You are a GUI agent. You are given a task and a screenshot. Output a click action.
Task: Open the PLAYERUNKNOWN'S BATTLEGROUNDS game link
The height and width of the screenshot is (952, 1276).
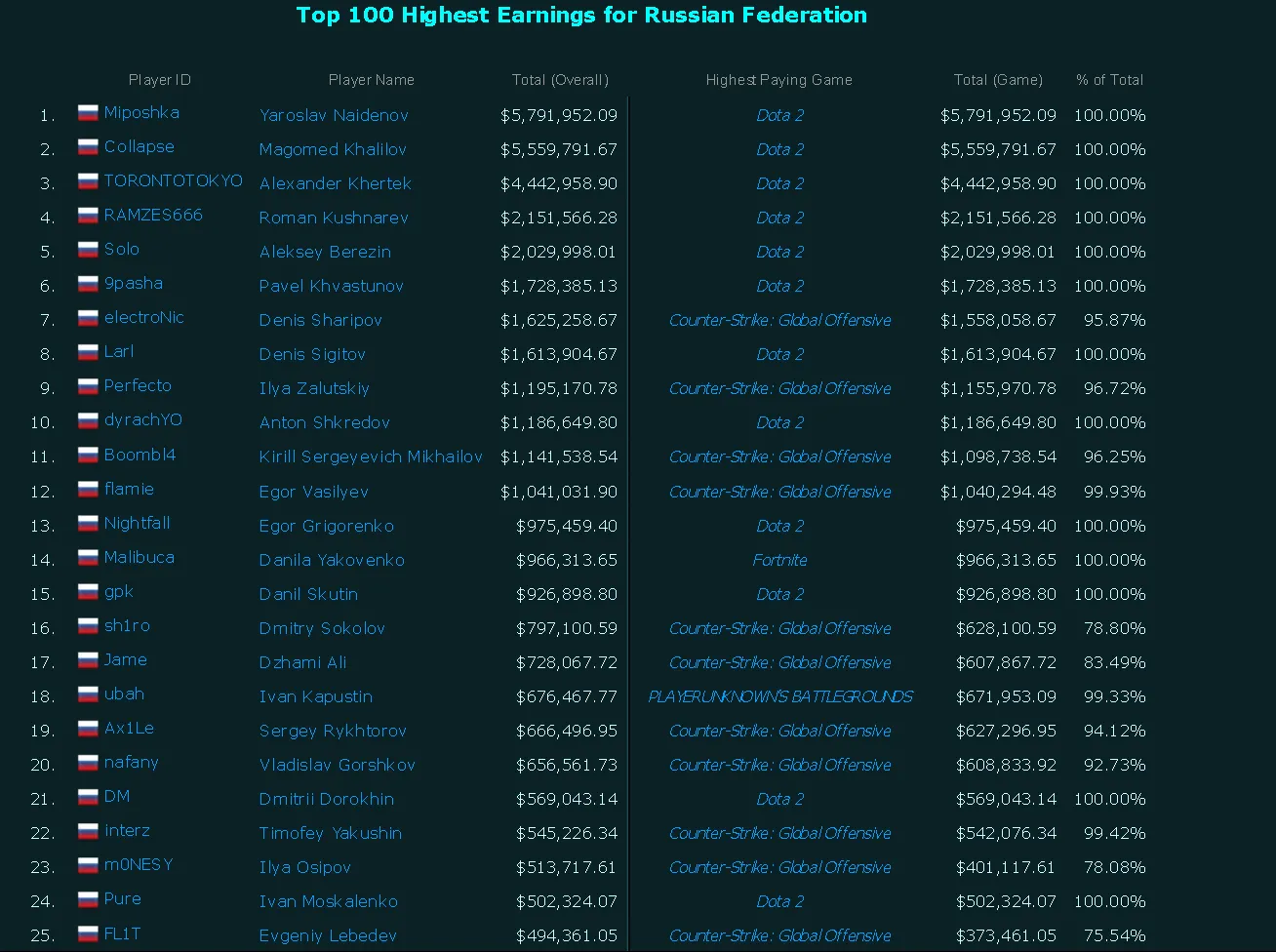coord(780,697)
